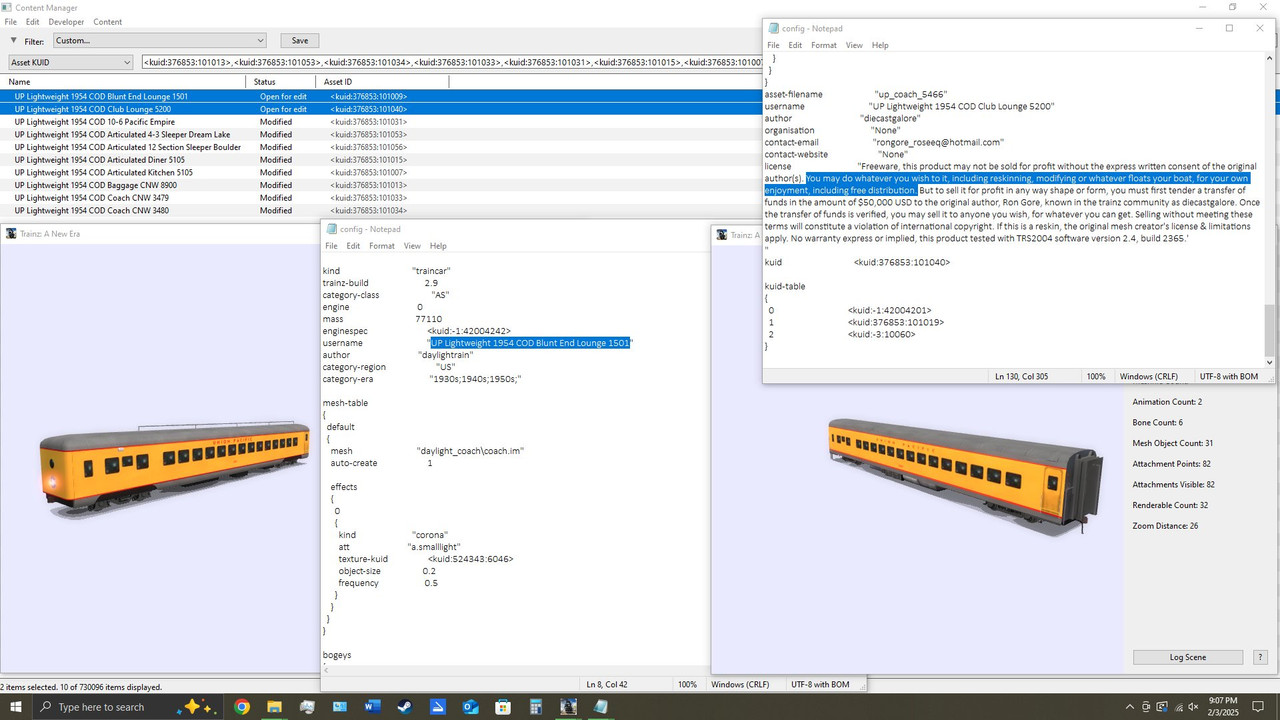Click the upper config Notepad window icon

773,29
